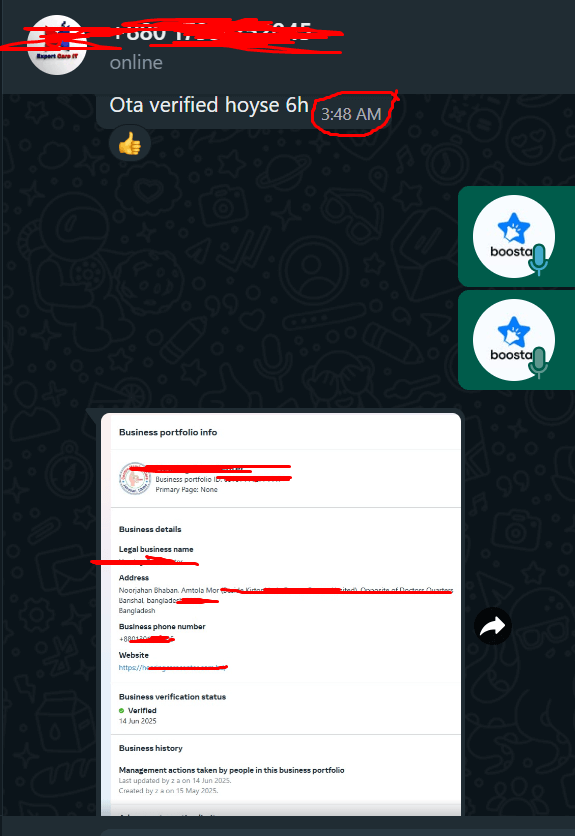Click the microphone icon on second voice message
This screenshot has width=575, height=836.
coord(539,363)
